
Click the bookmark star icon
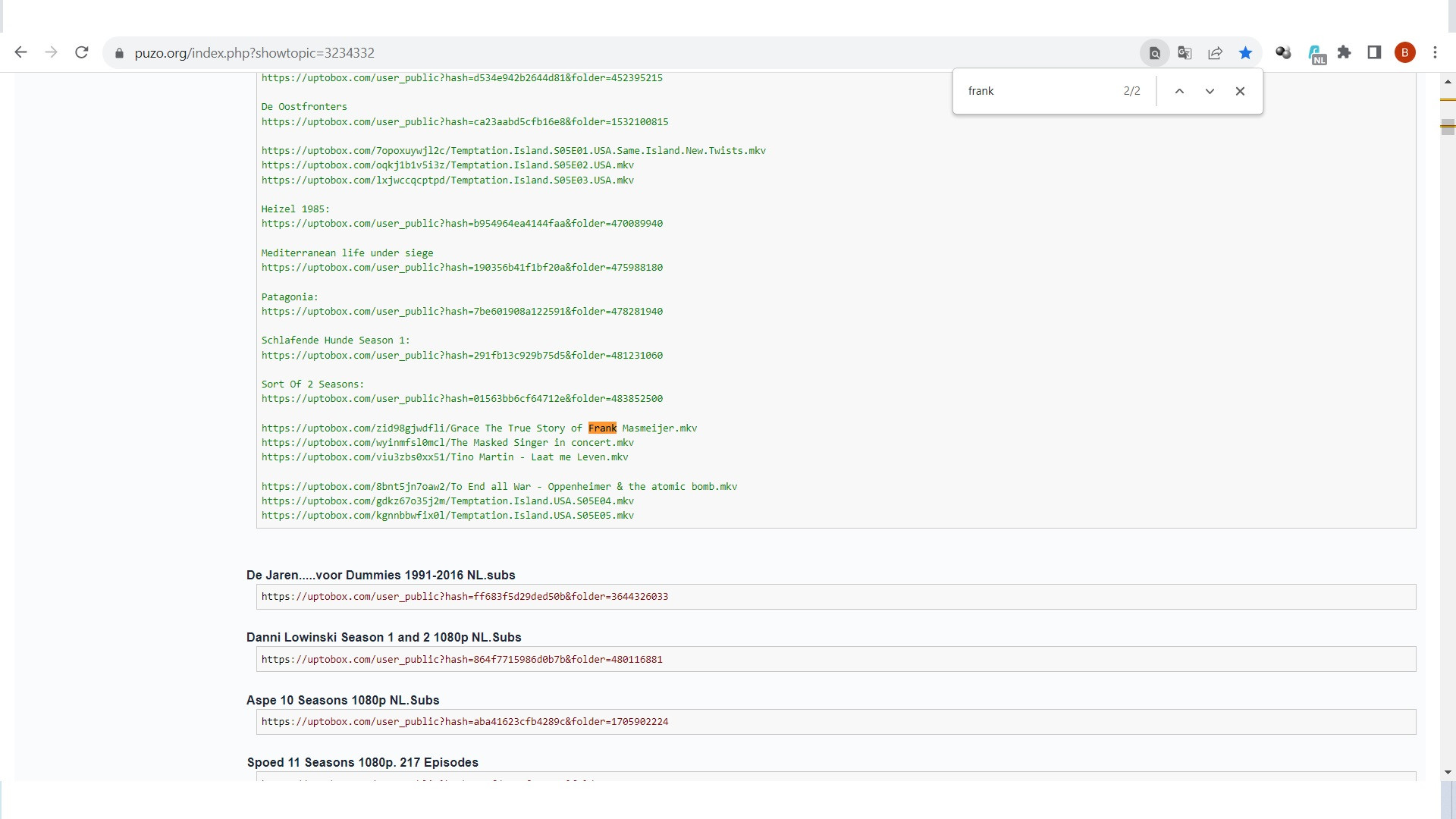click(x=1245, y=52)
